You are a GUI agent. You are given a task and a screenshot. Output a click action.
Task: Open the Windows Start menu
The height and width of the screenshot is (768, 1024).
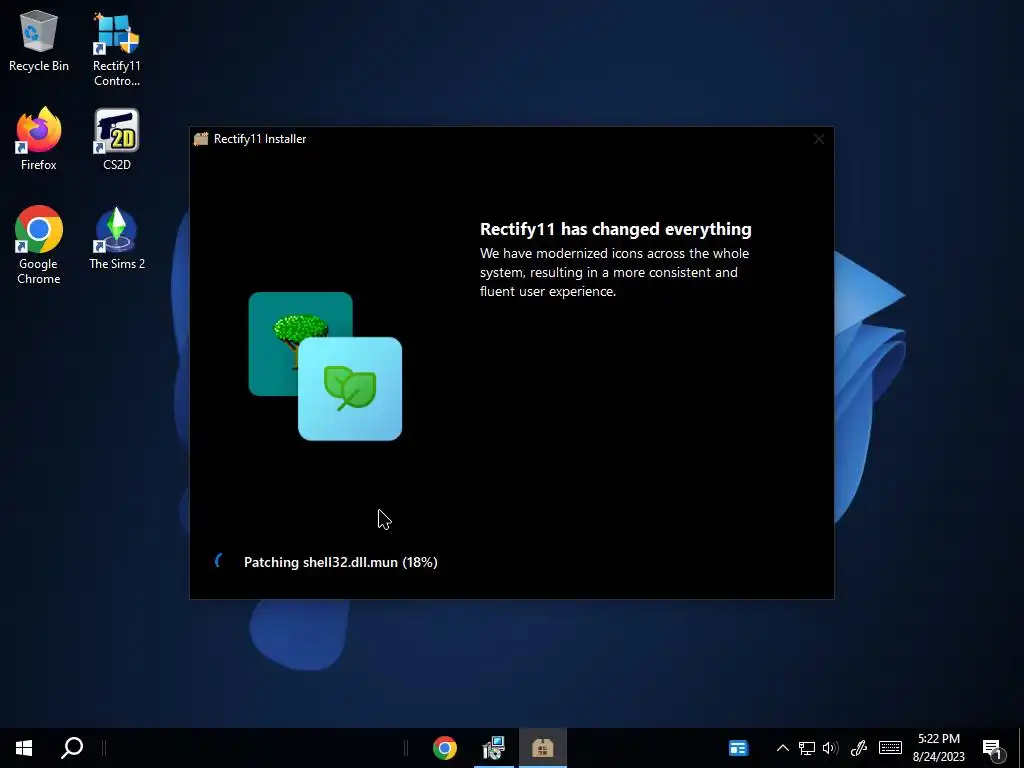pyautogui.click(x=24, y=748)
